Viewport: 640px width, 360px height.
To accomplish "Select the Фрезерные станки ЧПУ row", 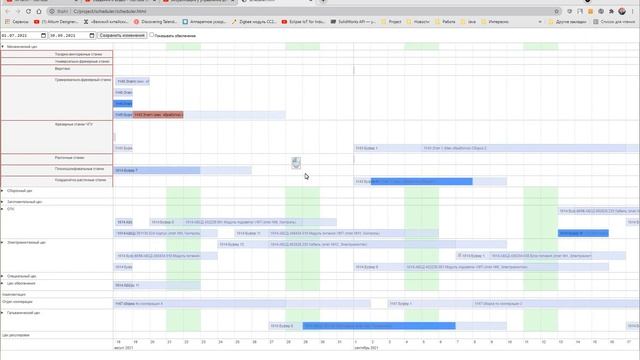I will click(57, 137).
